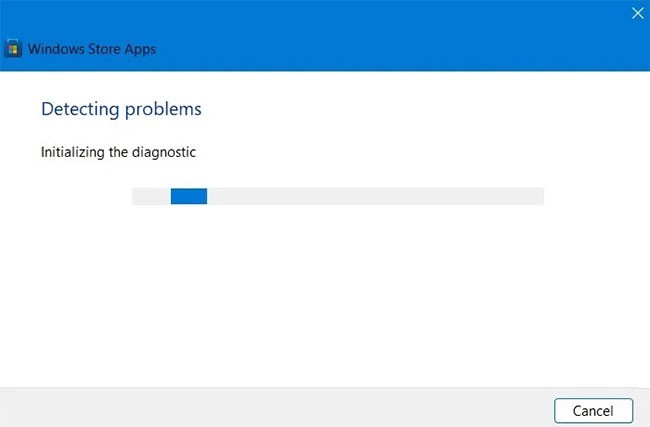Click the Initializing the diagnostic status text

click(118, 153)
